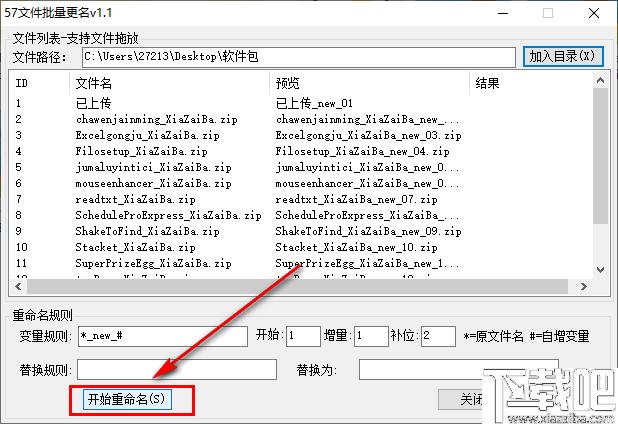Image resolution: width=618 pixels, height=424 pixels.
Task: Click the horizontal scrollbar left arrow
Action: (18, 286)
